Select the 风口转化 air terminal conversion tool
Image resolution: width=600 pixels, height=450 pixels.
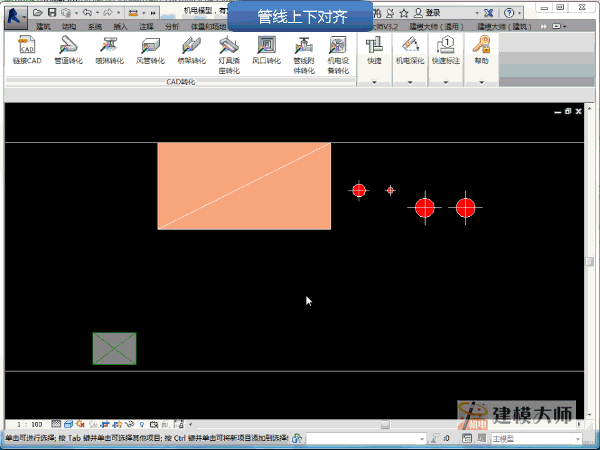(x=266, y=50)
